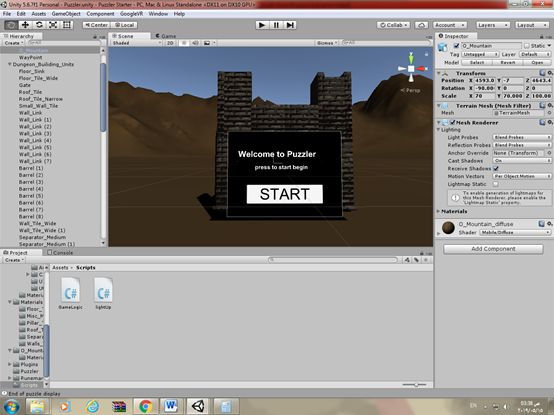Open the GameObject menu

tap(66, 14)
